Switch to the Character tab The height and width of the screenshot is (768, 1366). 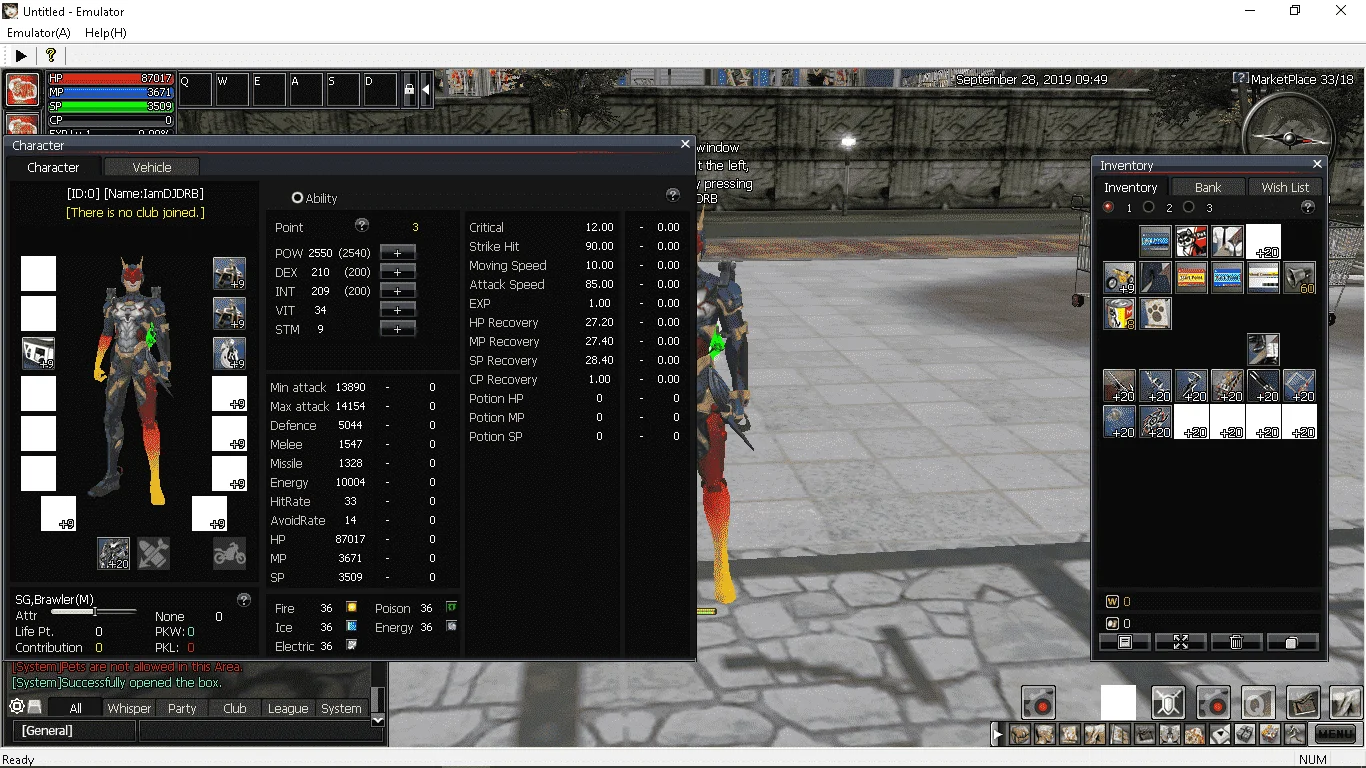(x=53, y=167)
